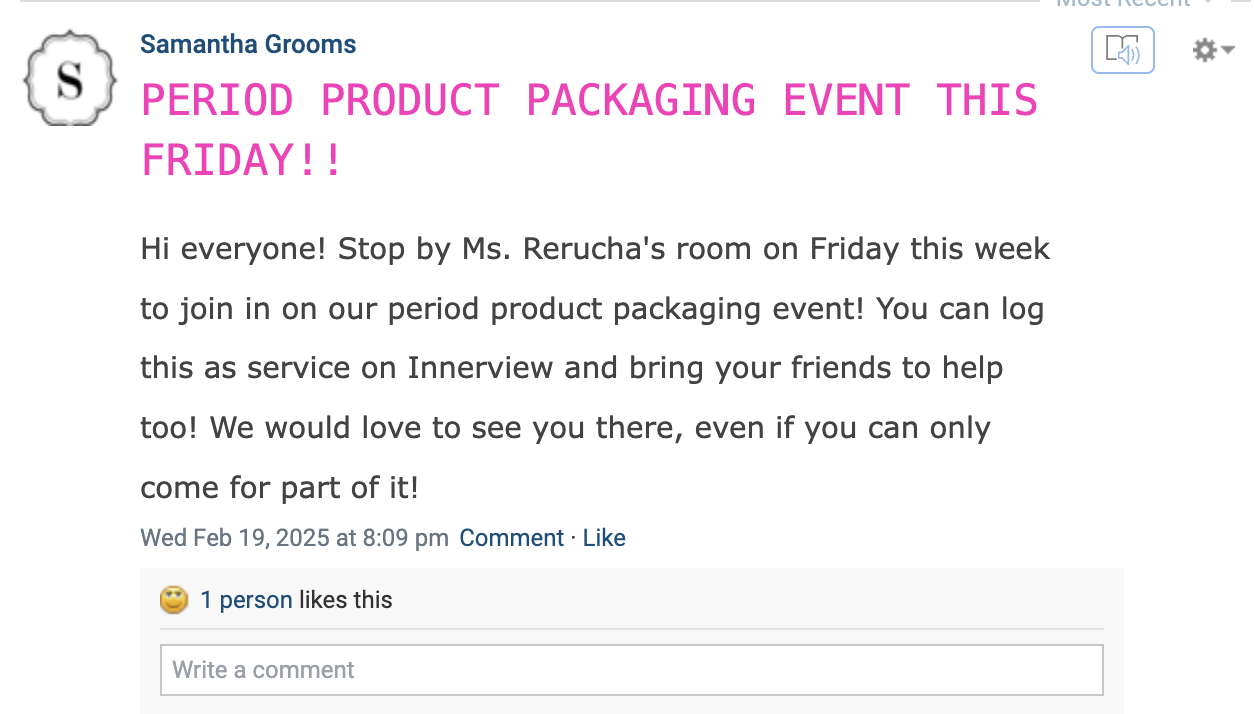View the 1 person who liked
Viewport: 1254px width, 714px height.
246,600
